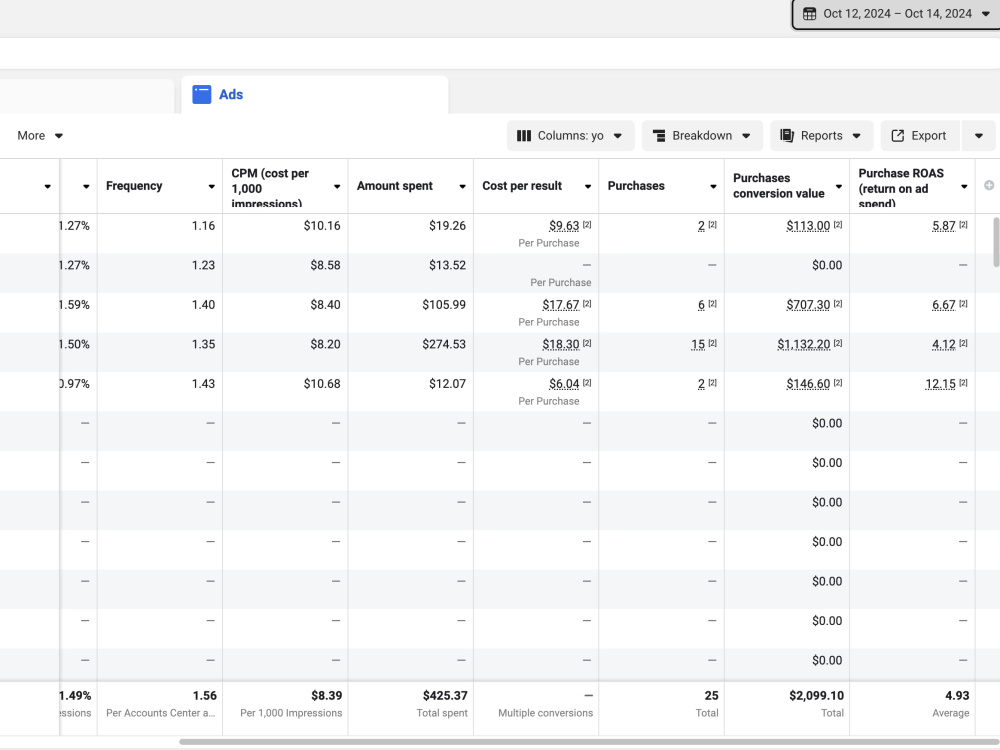The height and width of the screenshot is (750, 1000).
Task: Click the $113.00 conversion value
Action: (x=808, y=226)
